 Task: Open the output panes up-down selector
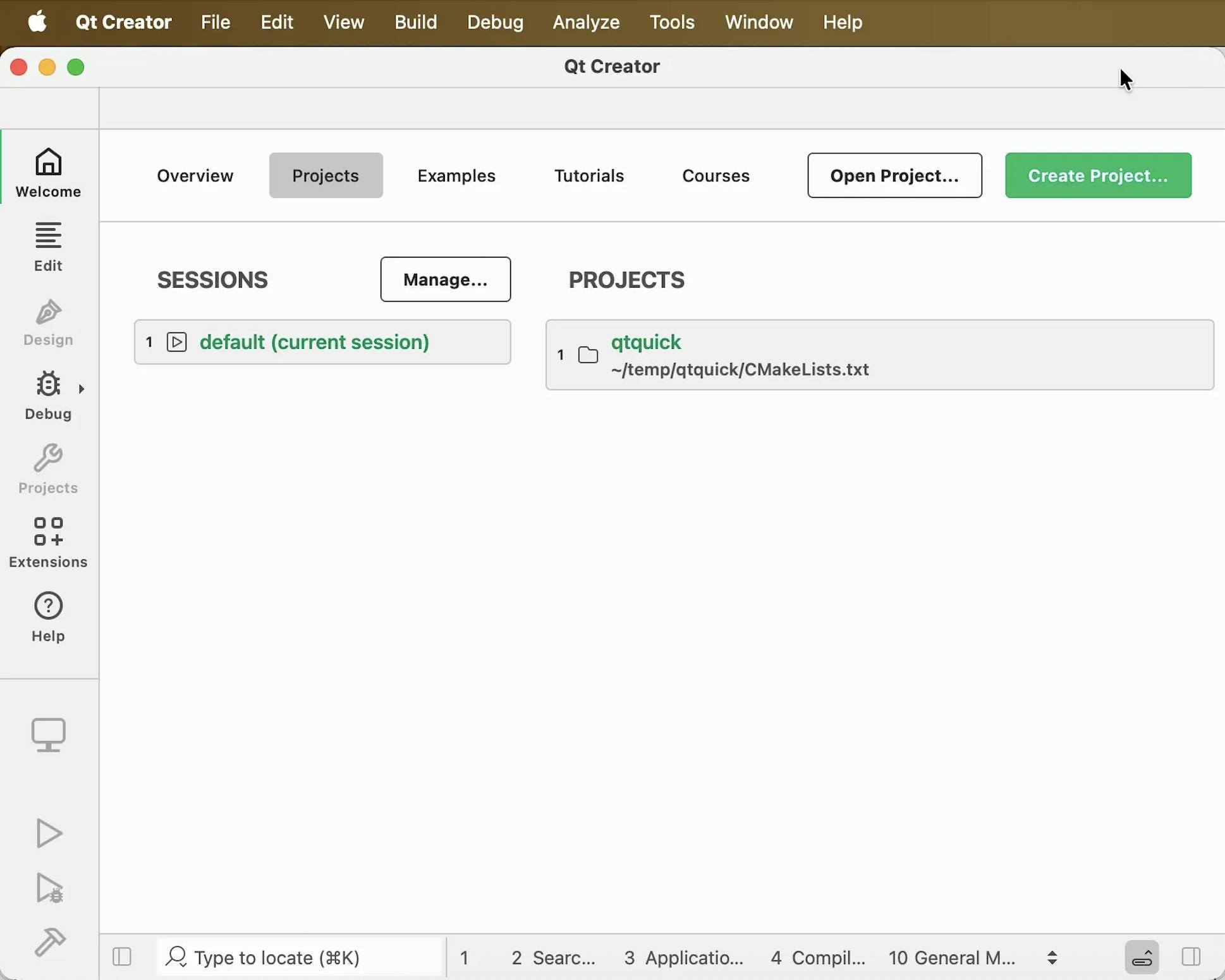pos(1052,957)
